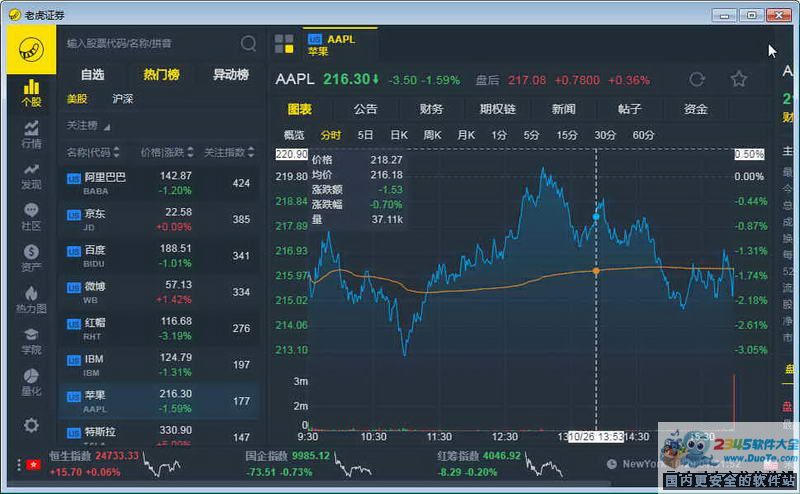800x494 pixels.
Task: Click the orange average-price crosshair dot
Action: coord(596,271)
